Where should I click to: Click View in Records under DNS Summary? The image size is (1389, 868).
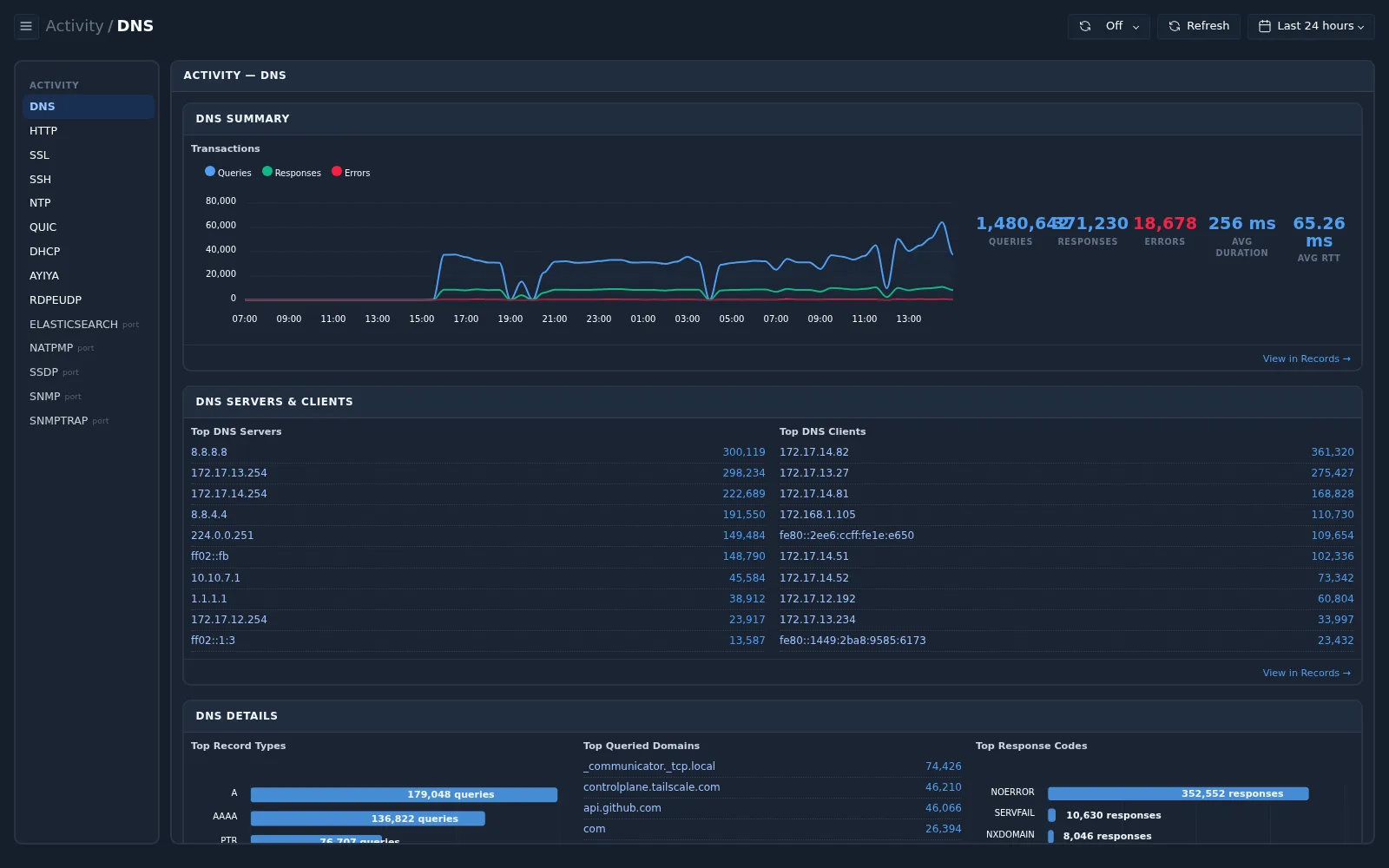[x=1307, y=358]
